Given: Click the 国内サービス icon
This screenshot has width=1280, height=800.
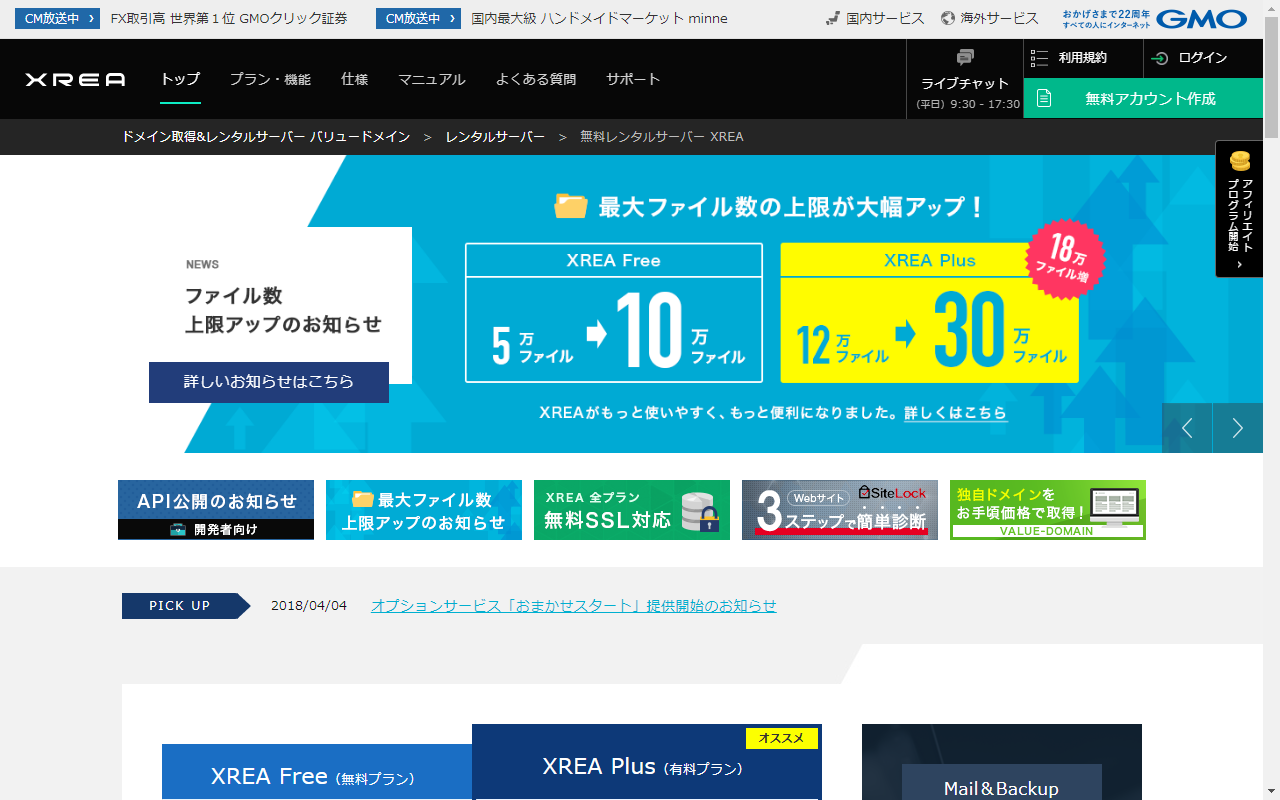Looking at the screenshot, I should coord(832,18).
